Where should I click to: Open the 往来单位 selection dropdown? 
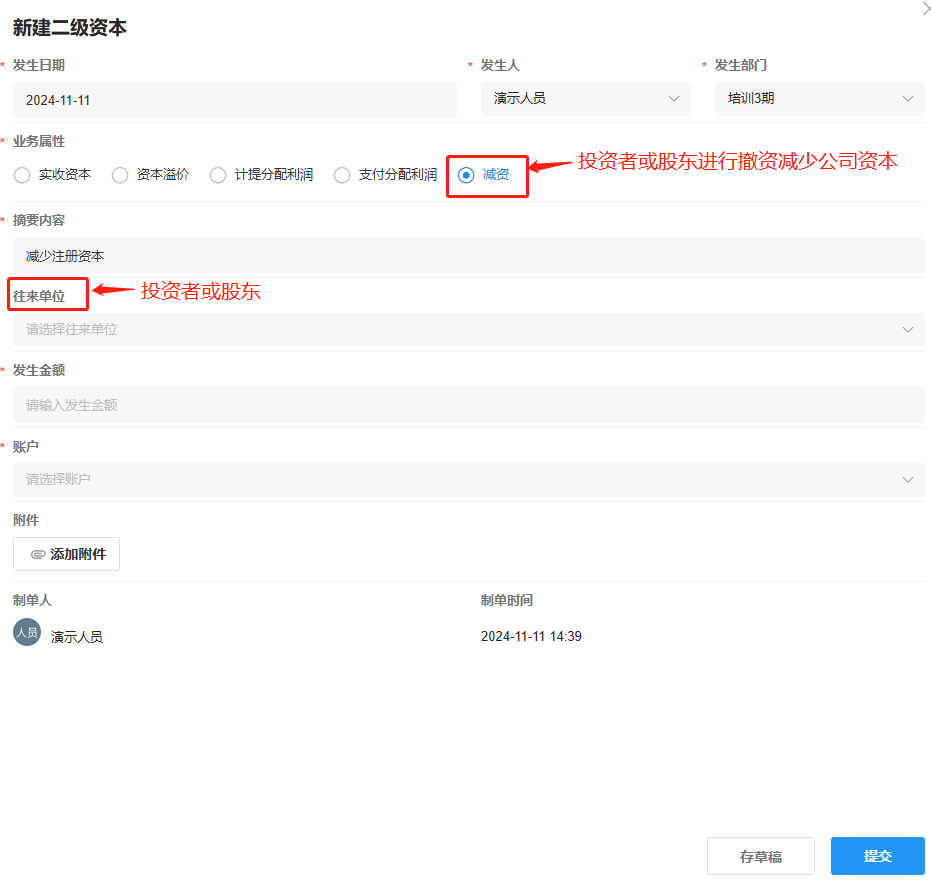[468, 329]
